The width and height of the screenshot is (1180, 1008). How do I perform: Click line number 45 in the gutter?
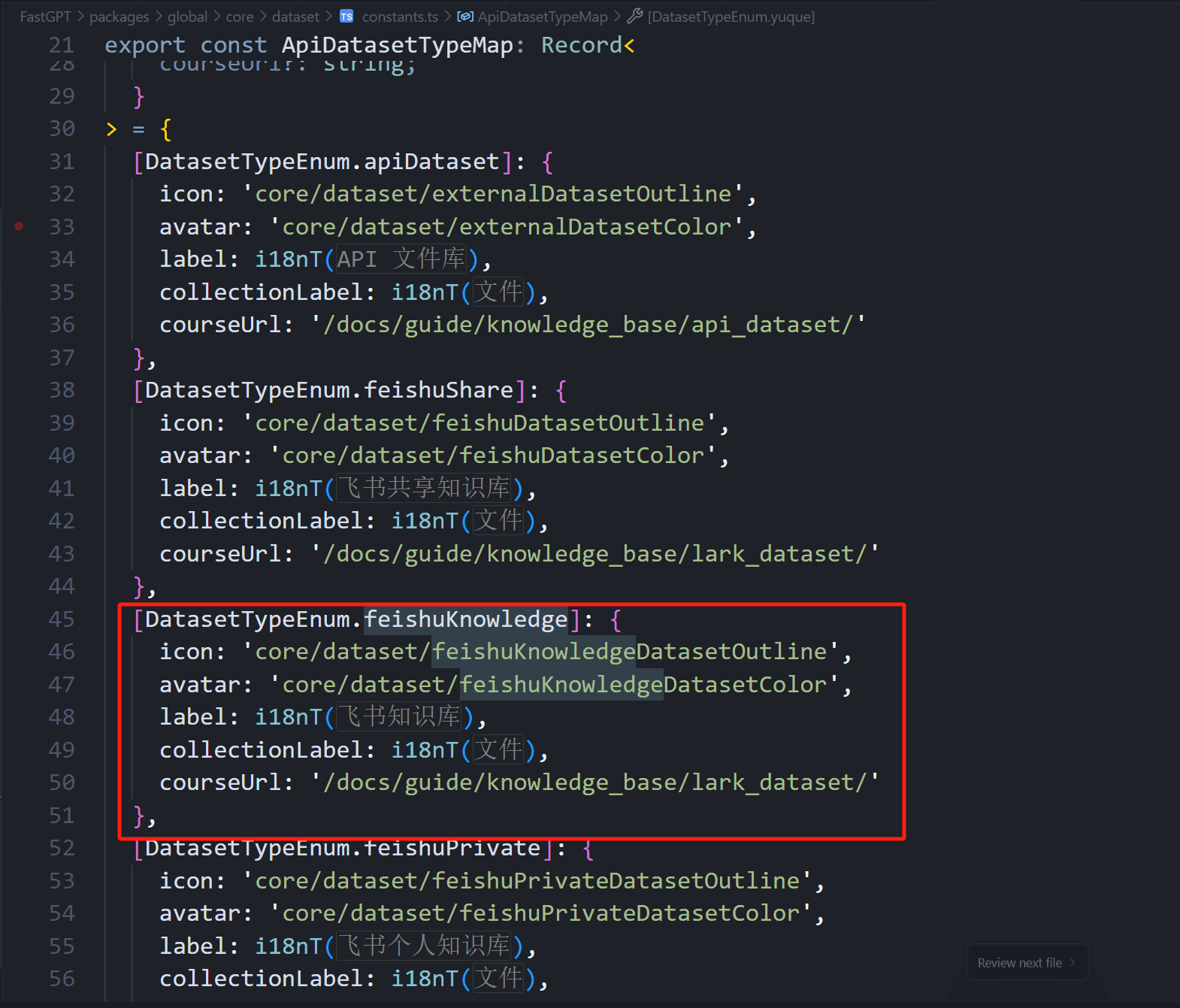click(62, 619)
